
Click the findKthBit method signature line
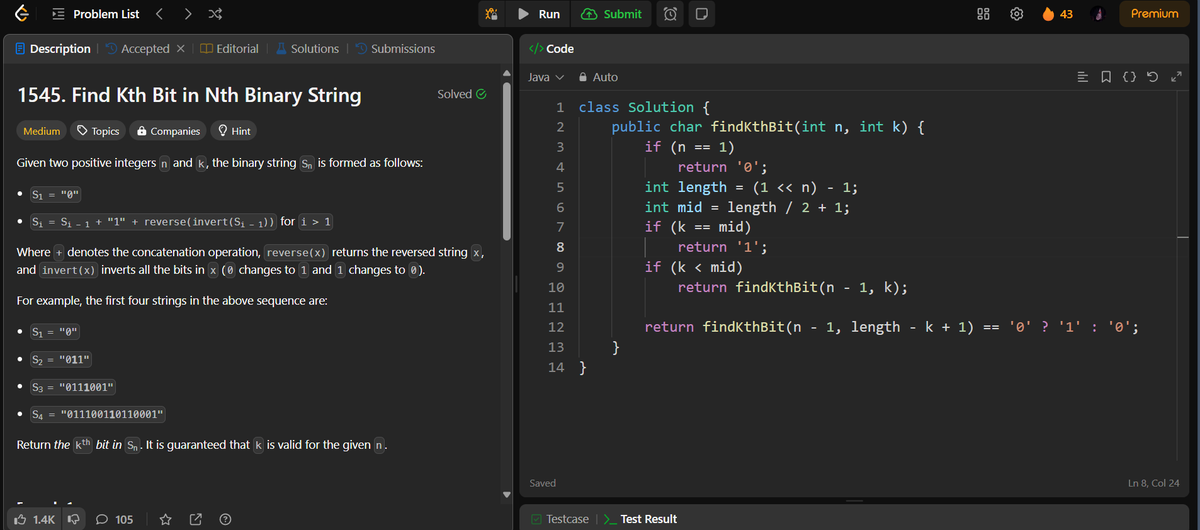point(768,127)
